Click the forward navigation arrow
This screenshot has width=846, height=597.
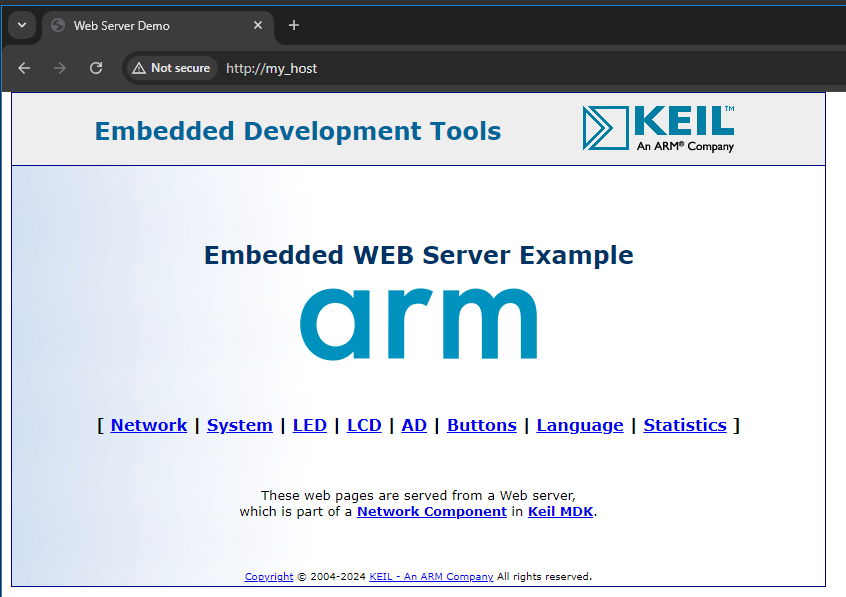point(60,68)
